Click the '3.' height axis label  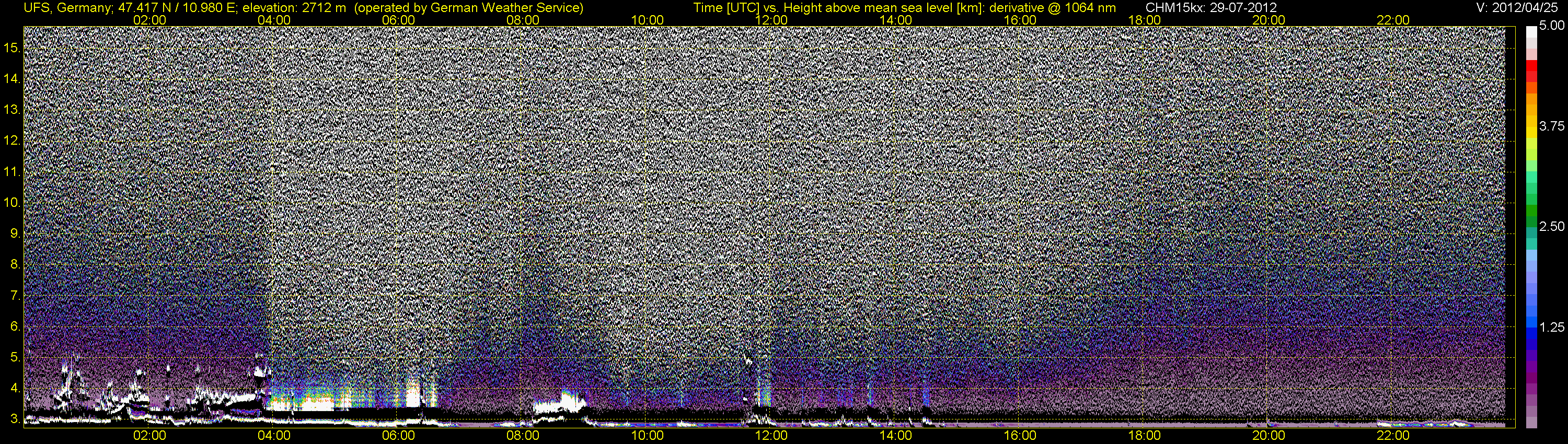tap(16, 419)
